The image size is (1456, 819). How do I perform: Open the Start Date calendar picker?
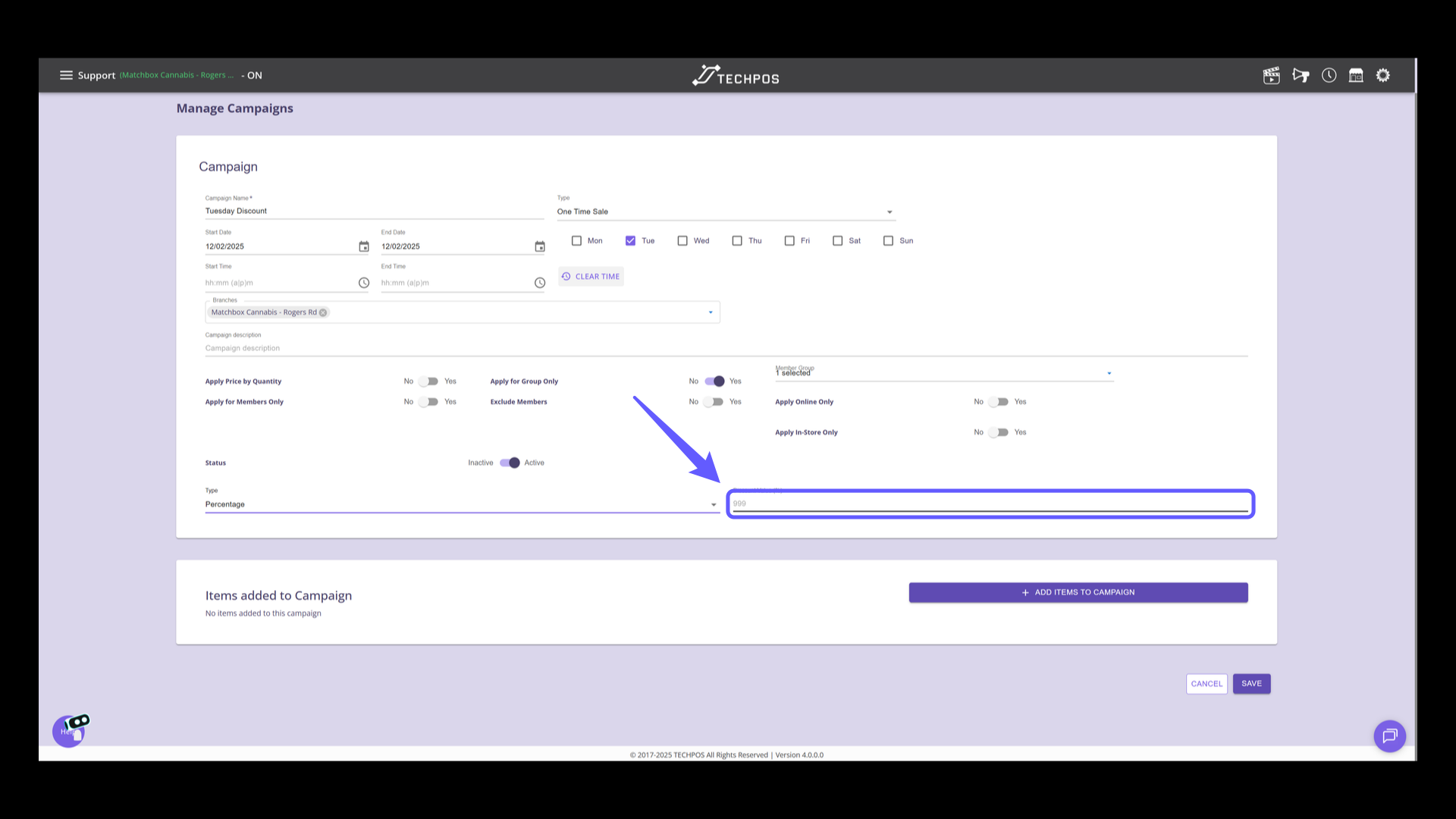[x=364, y=246]
